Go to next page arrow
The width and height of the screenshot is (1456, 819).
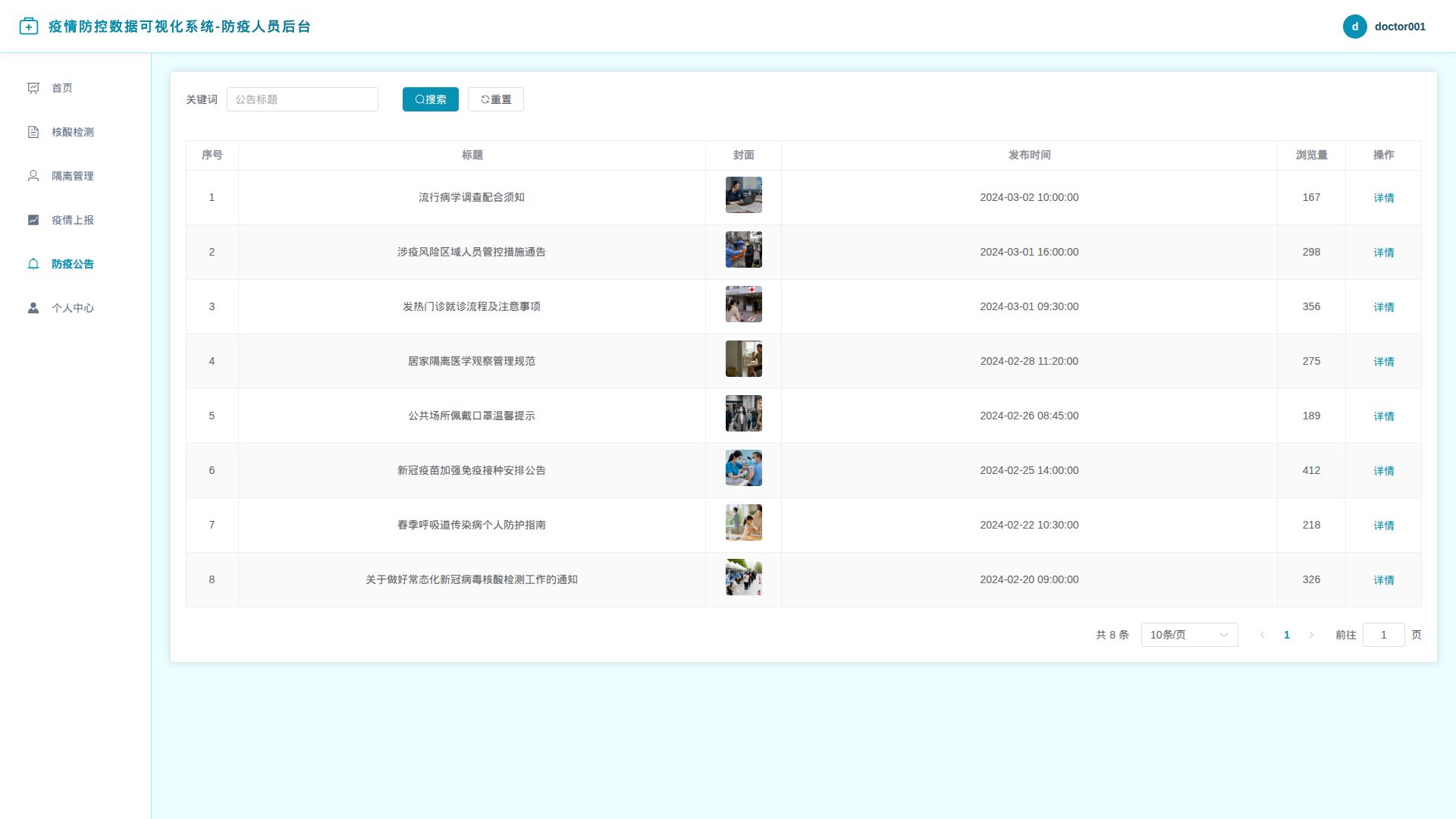[1311, 635]
